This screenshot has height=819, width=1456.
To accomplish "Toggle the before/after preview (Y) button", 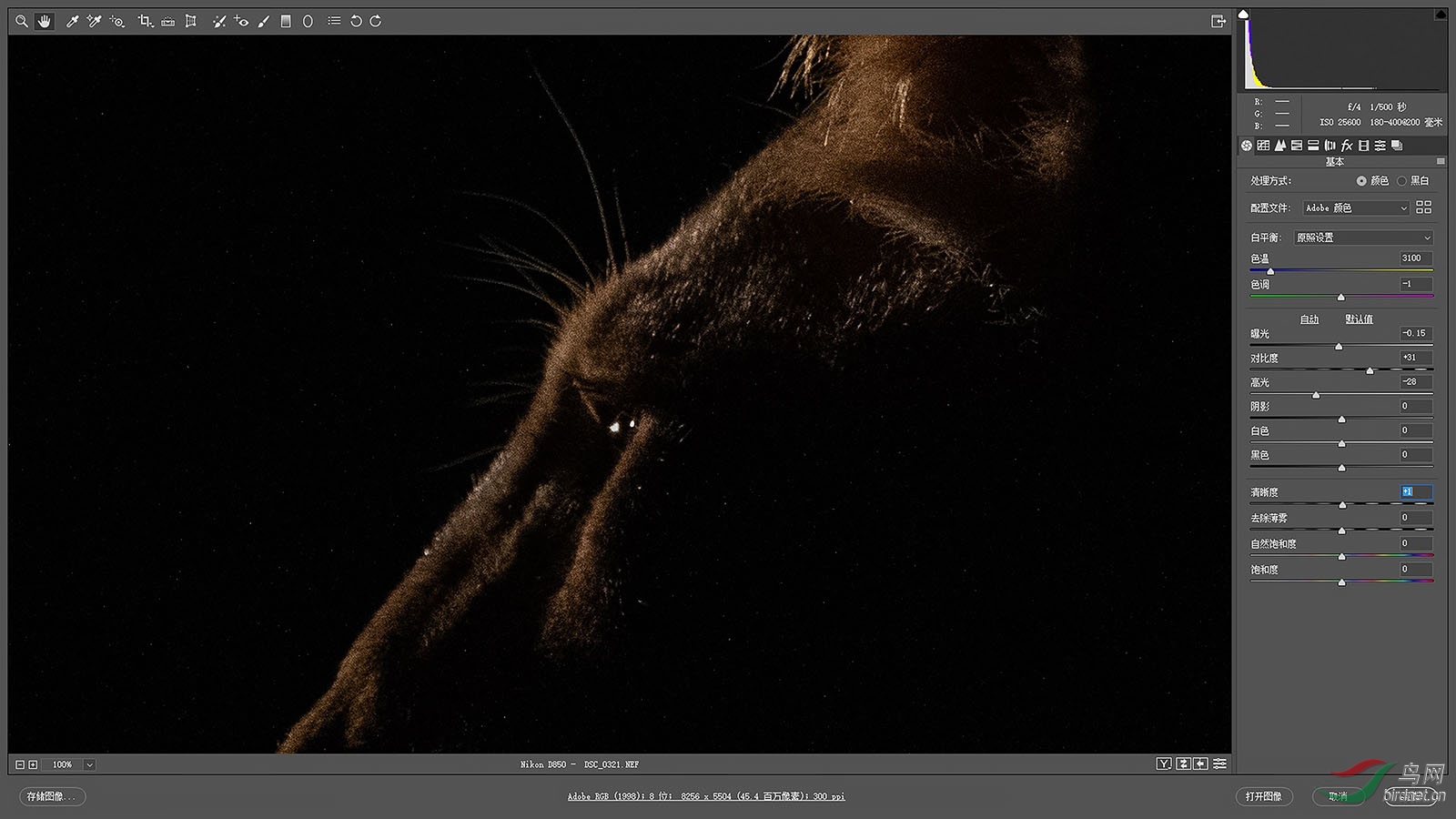I will coord(1164,763).
